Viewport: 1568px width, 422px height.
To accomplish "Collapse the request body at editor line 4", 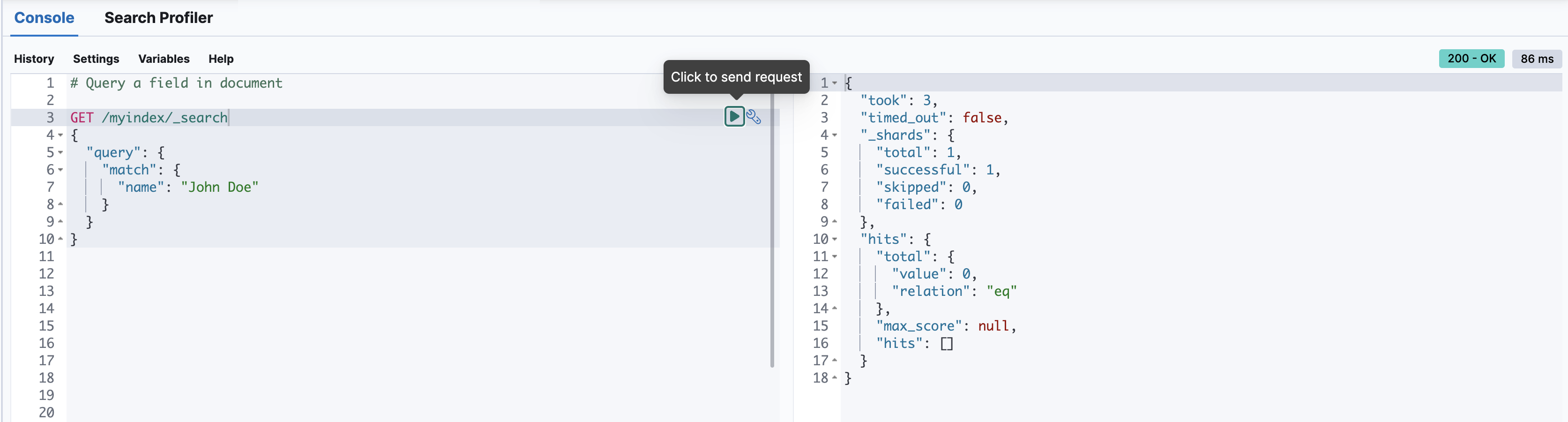I will [x=61, y=135].
